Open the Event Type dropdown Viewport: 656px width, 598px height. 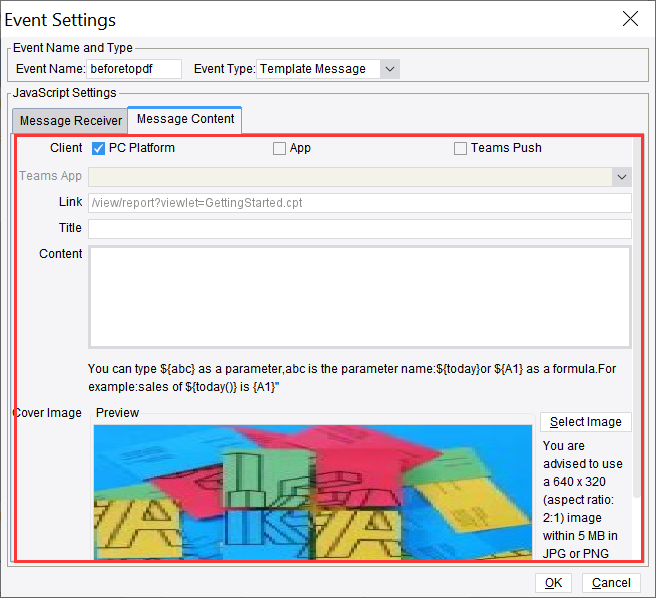coord(390,69)
